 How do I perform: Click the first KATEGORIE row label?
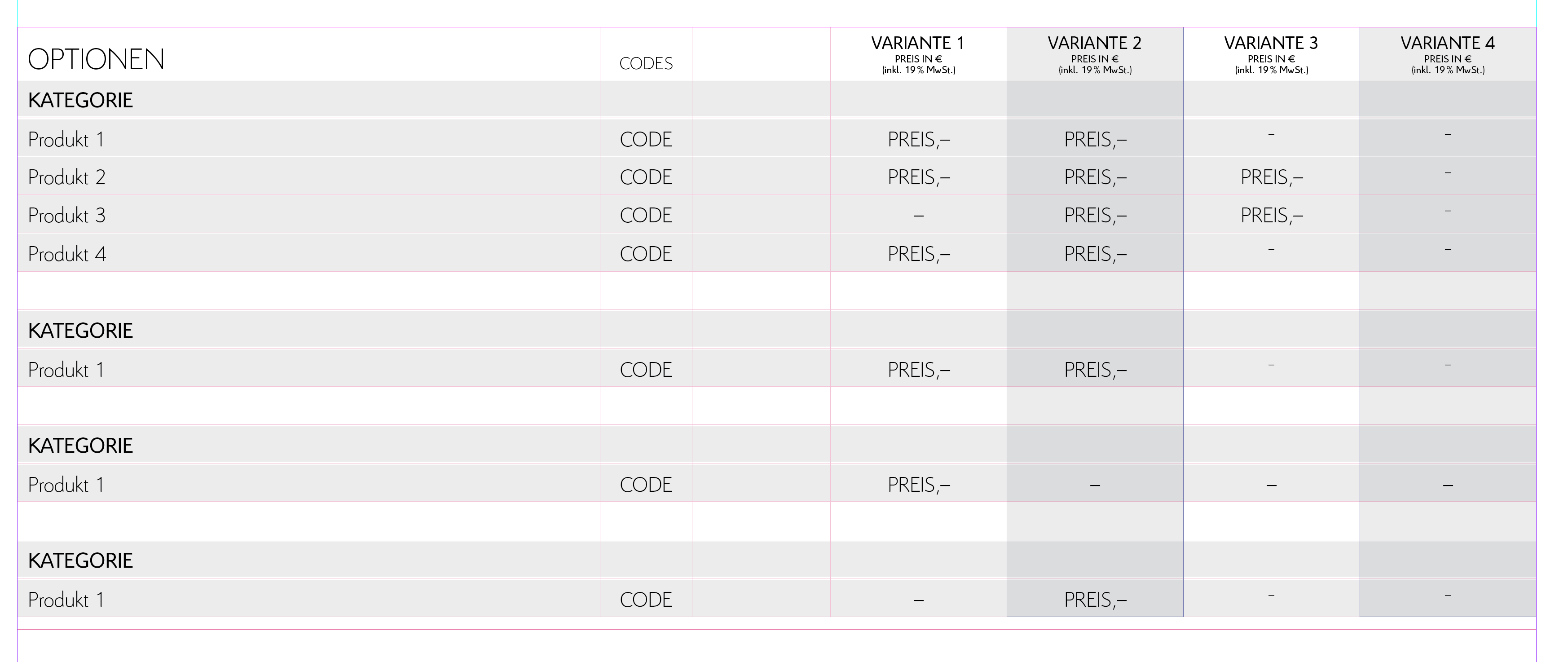tap(80, 100)
